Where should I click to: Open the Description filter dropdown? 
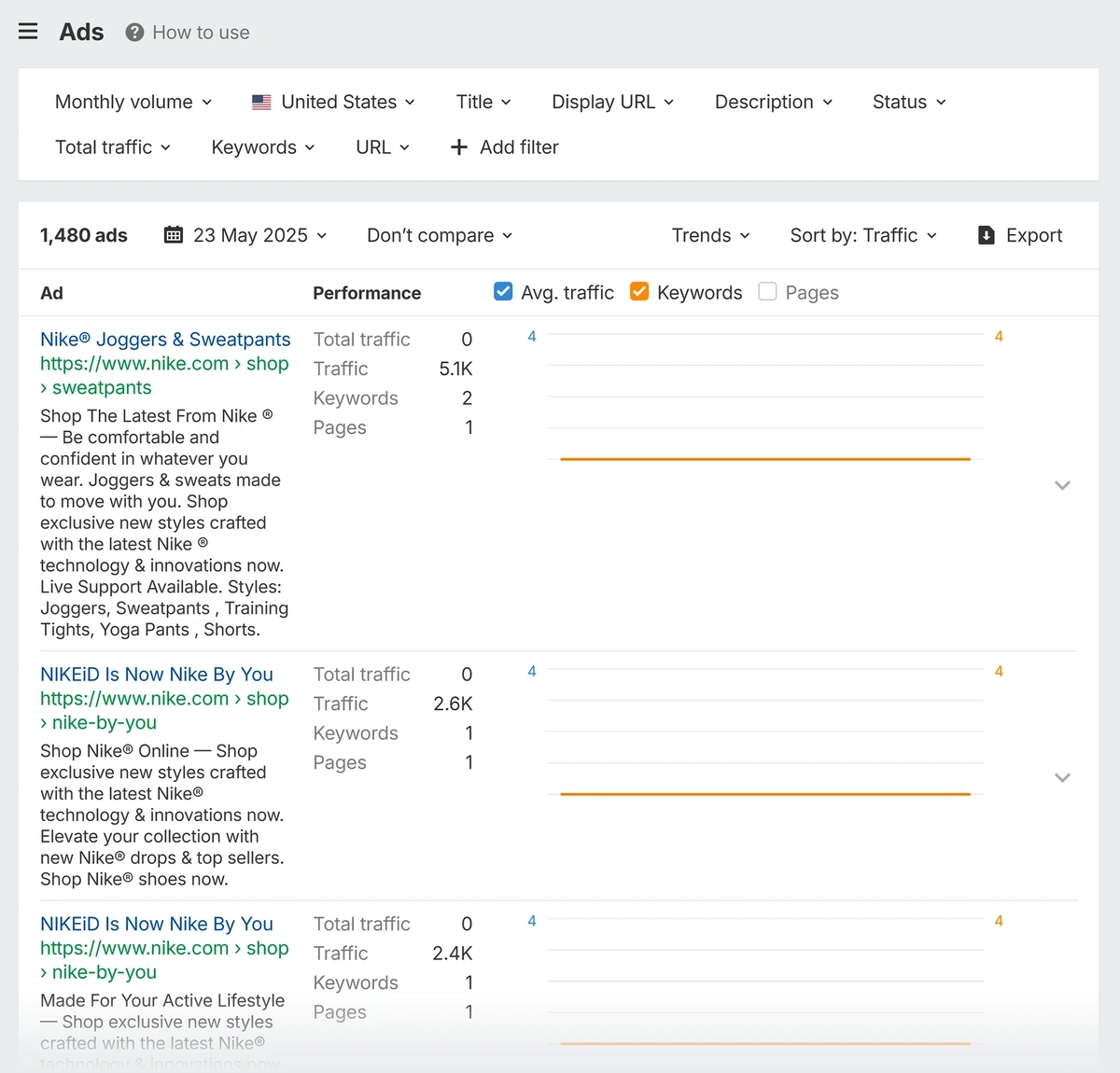[774, 102]
